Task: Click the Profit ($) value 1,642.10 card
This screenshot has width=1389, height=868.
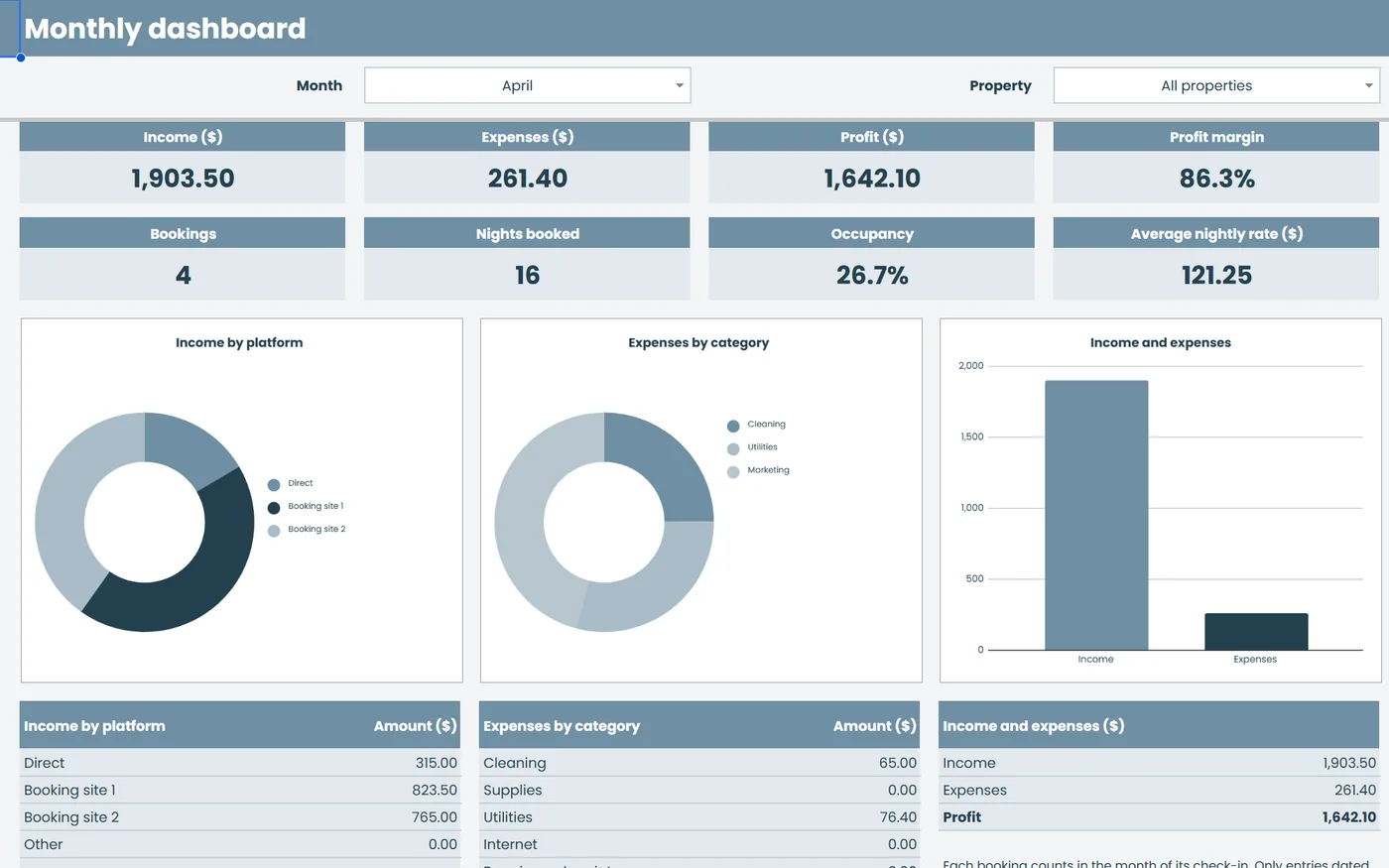Action: 871,178
